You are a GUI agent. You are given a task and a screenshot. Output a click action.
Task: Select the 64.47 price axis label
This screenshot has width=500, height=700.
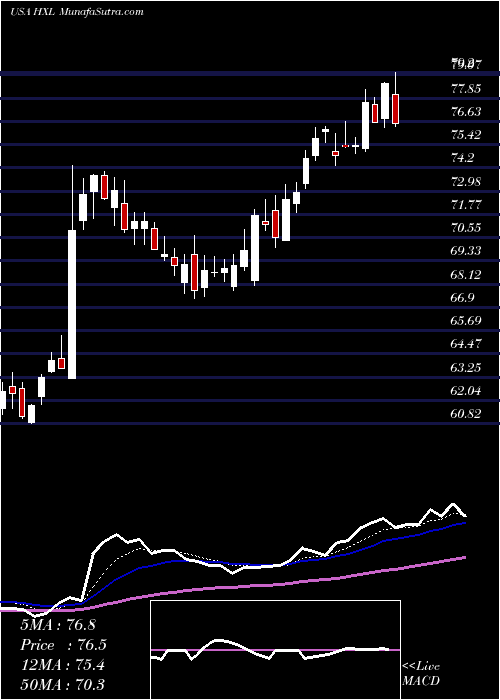[x=466, y=344]
